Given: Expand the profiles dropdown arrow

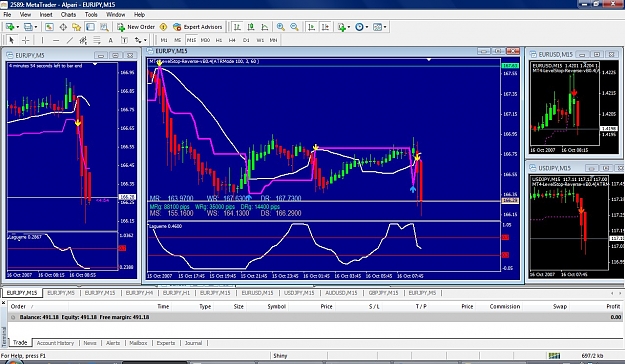Looking at the screenshot, I should coord(36,27).
